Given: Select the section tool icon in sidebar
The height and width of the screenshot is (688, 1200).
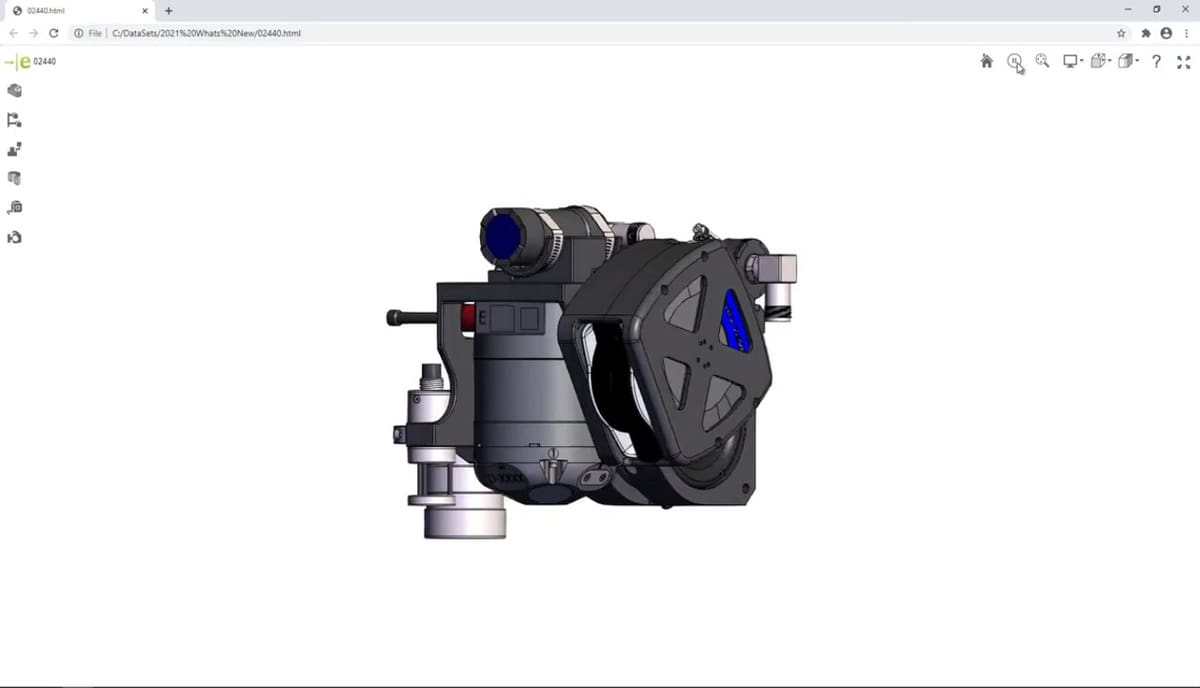Looking at the screenshot, I should (x=14, y=179).
